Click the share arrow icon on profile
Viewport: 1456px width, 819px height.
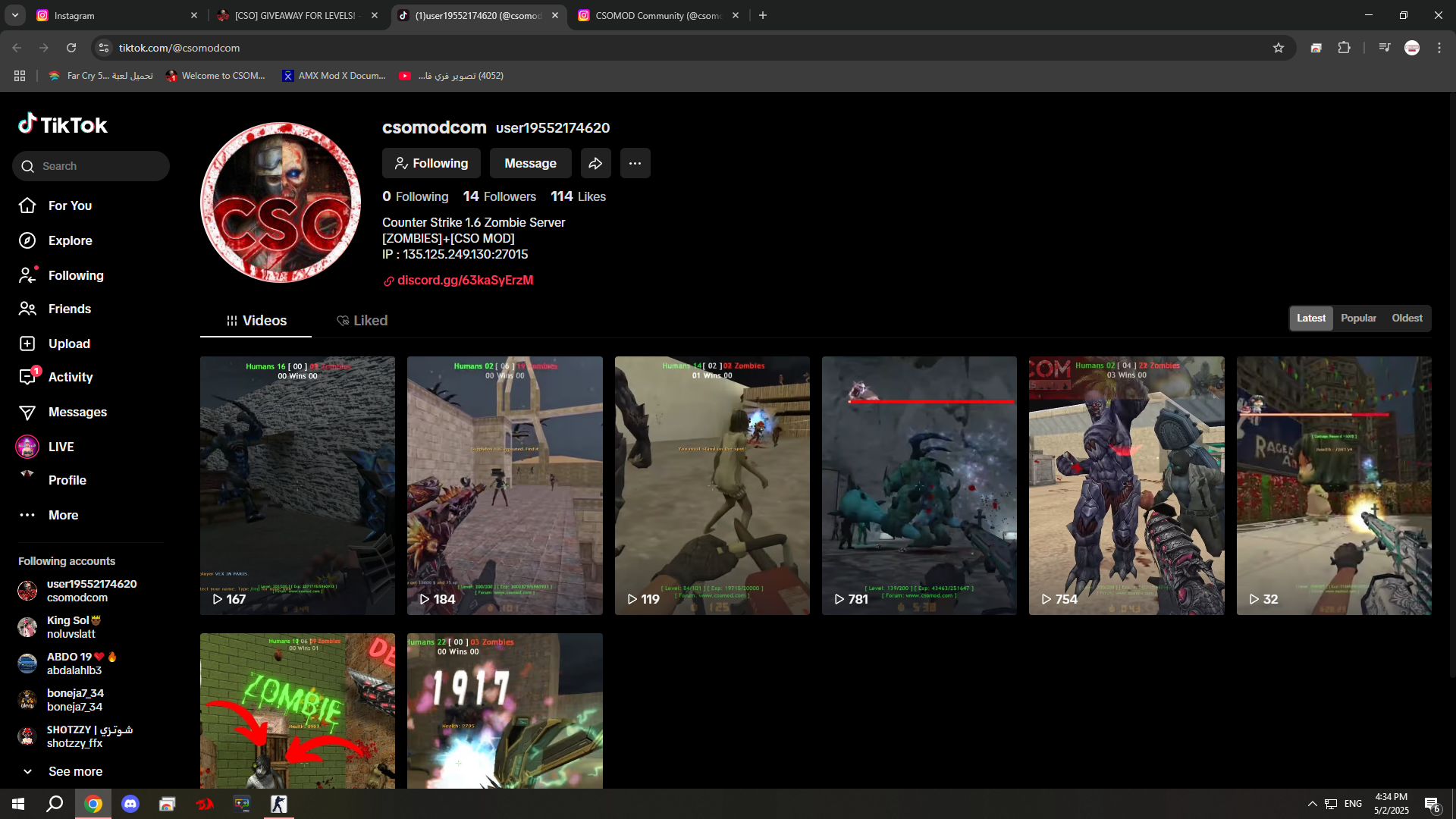point(595,163)
